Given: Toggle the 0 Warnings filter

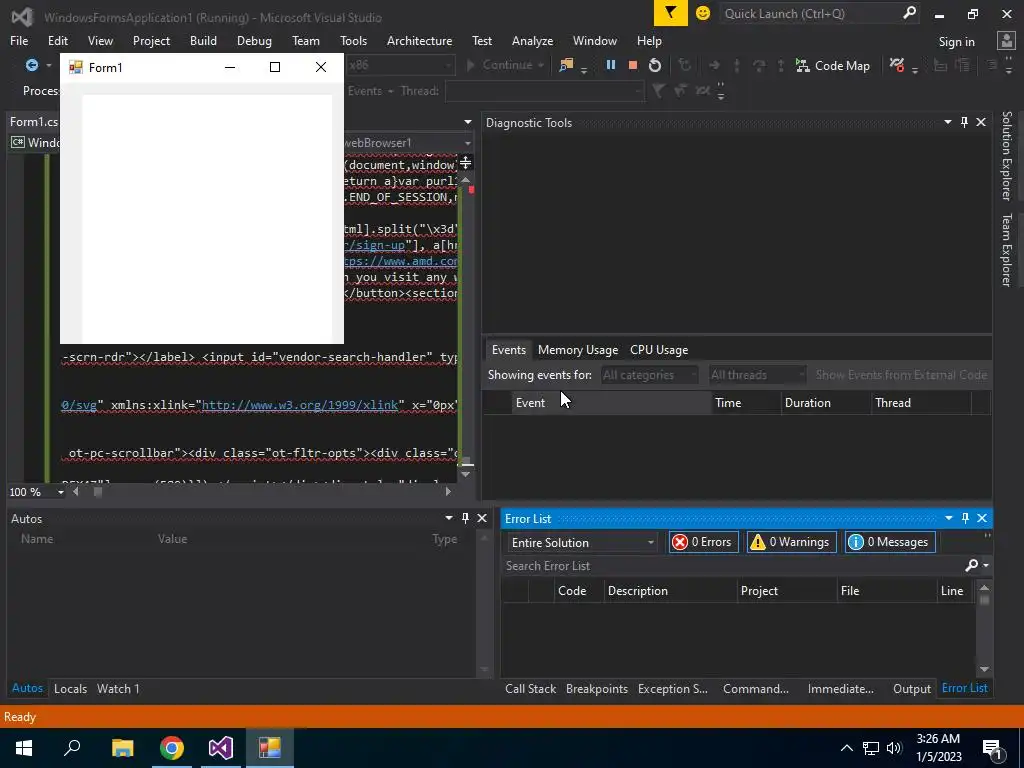Looking at the screenshot, I should click(792, 542).
